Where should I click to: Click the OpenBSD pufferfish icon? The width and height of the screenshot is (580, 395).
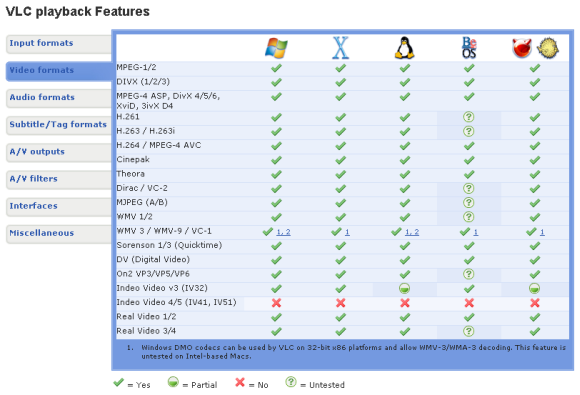click(548, 48)
